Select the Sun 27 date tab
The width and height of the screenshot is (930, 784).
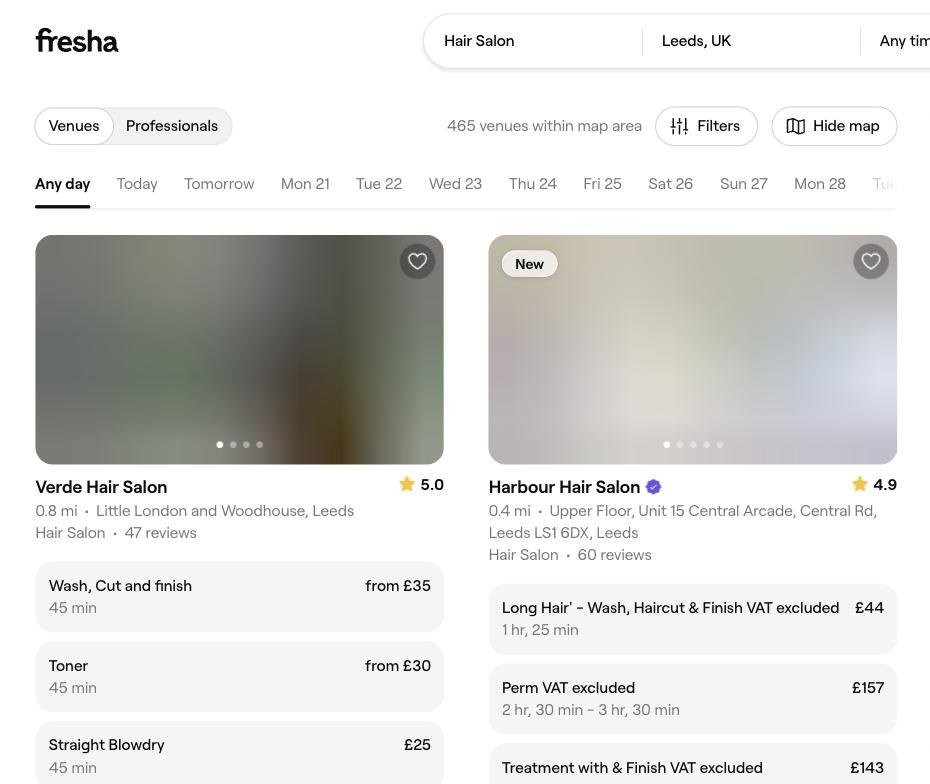click(x=743, y=184)
